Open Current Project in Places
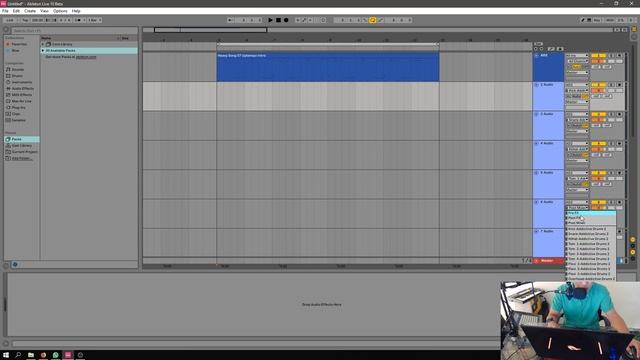 [24, 152]
